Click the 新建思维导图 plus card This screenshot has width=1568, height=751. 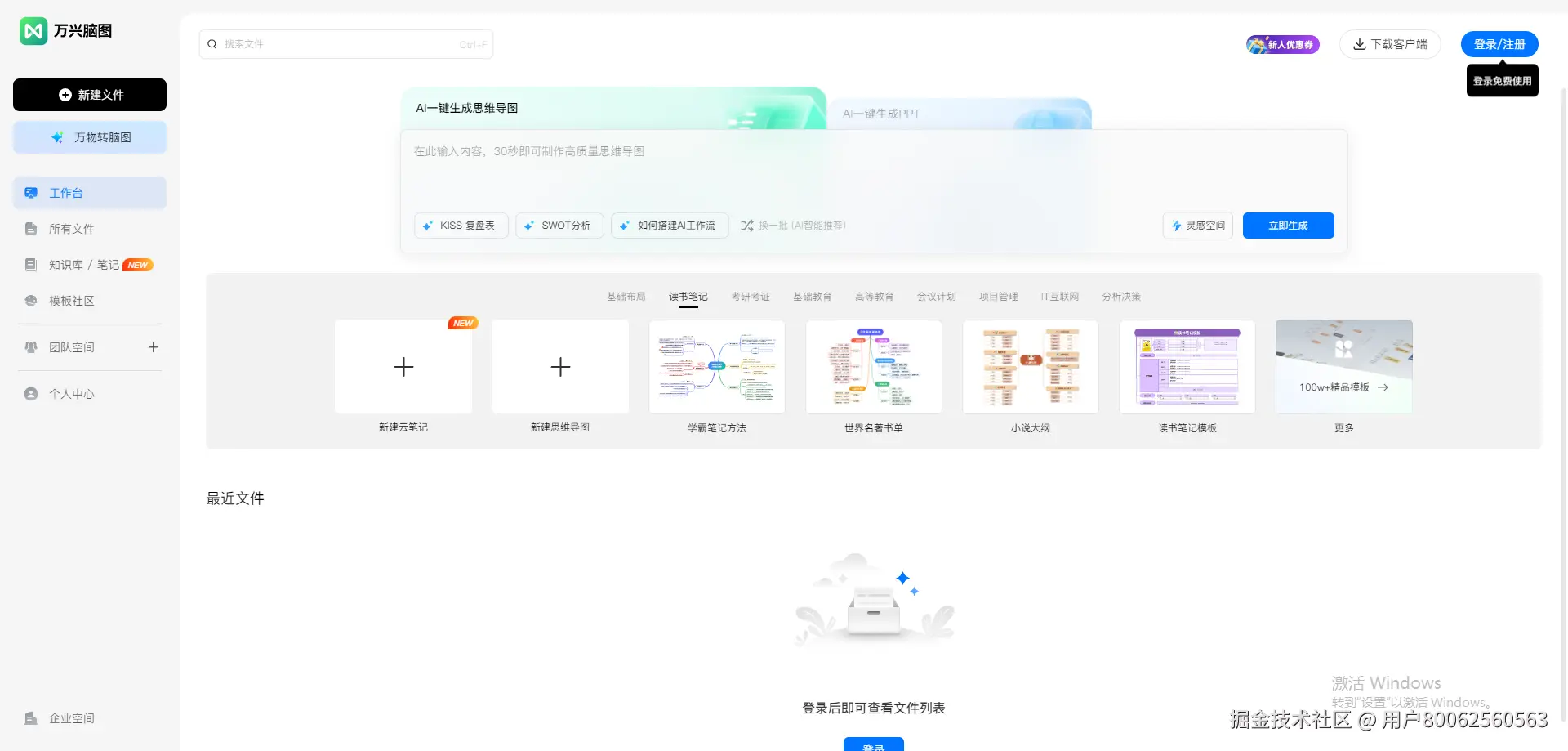(x=560, y=367)
